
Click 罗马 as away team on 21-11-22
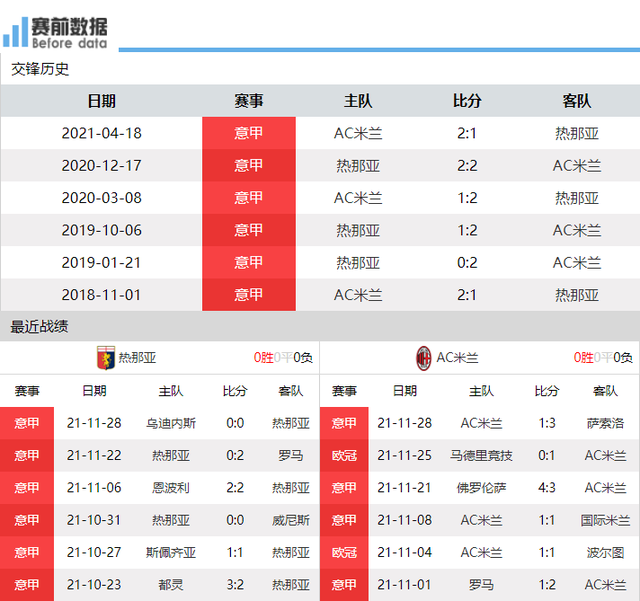290,455
